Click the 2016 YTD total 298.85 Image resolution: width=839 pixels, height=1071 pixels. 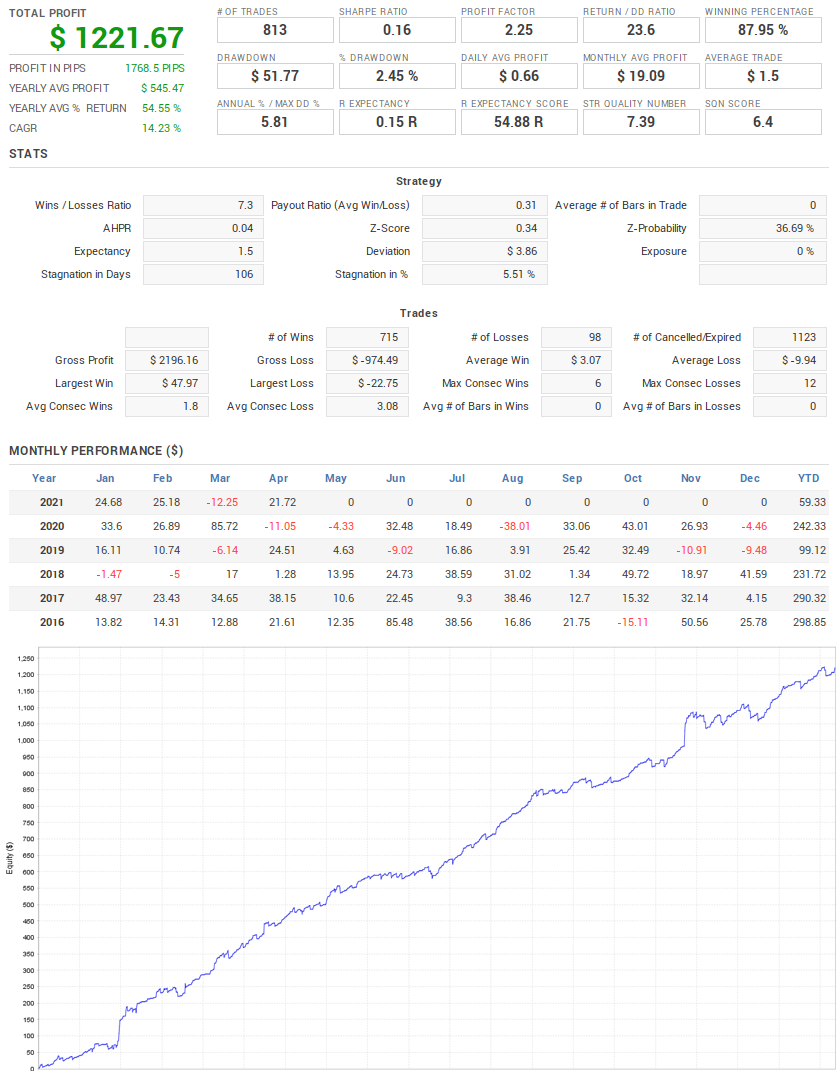coord(810,622)
